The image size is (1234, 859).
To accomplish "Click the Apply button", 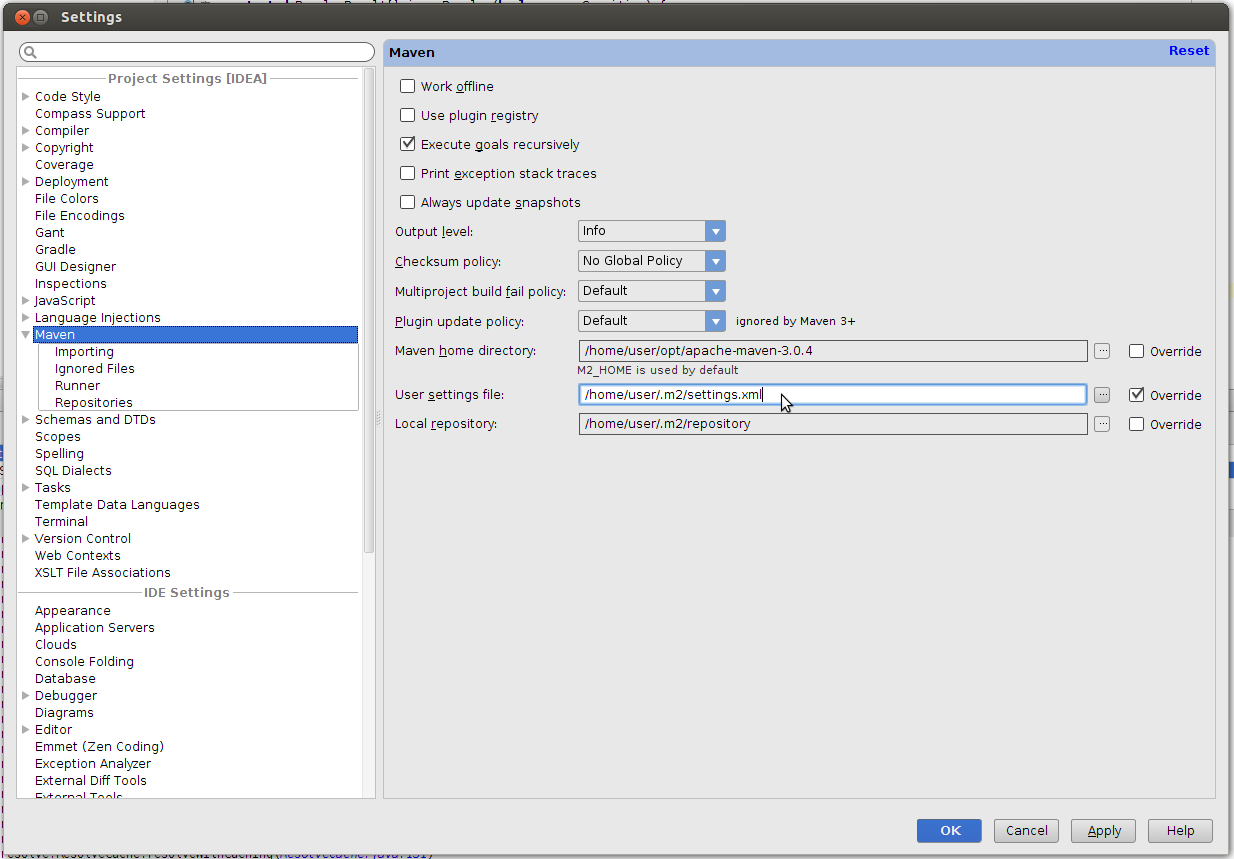I will tap(1104, 830).
